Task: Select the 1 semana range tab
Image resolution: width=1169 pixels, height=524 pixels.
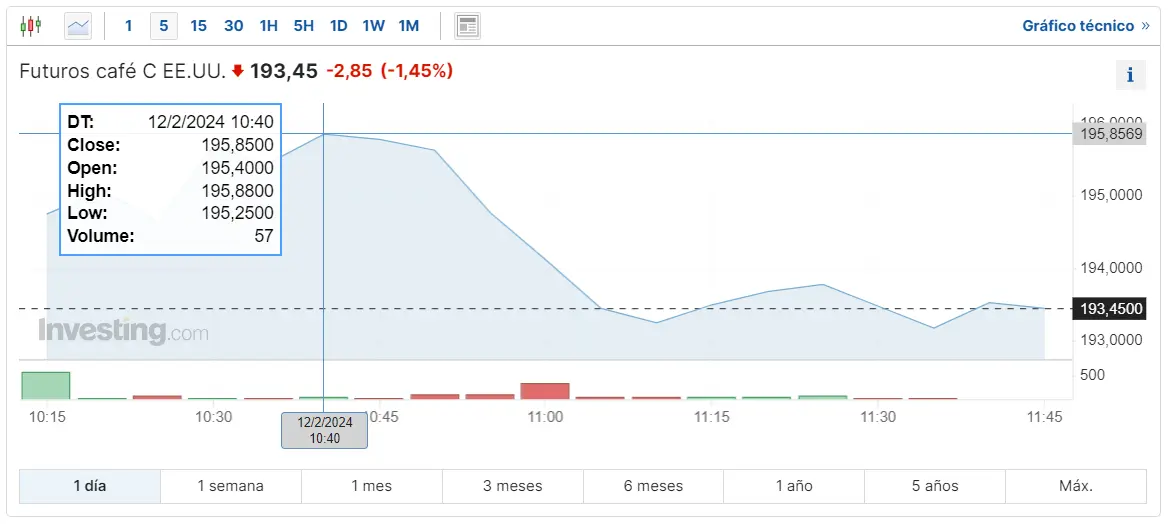Action: [x=231, y=487]
